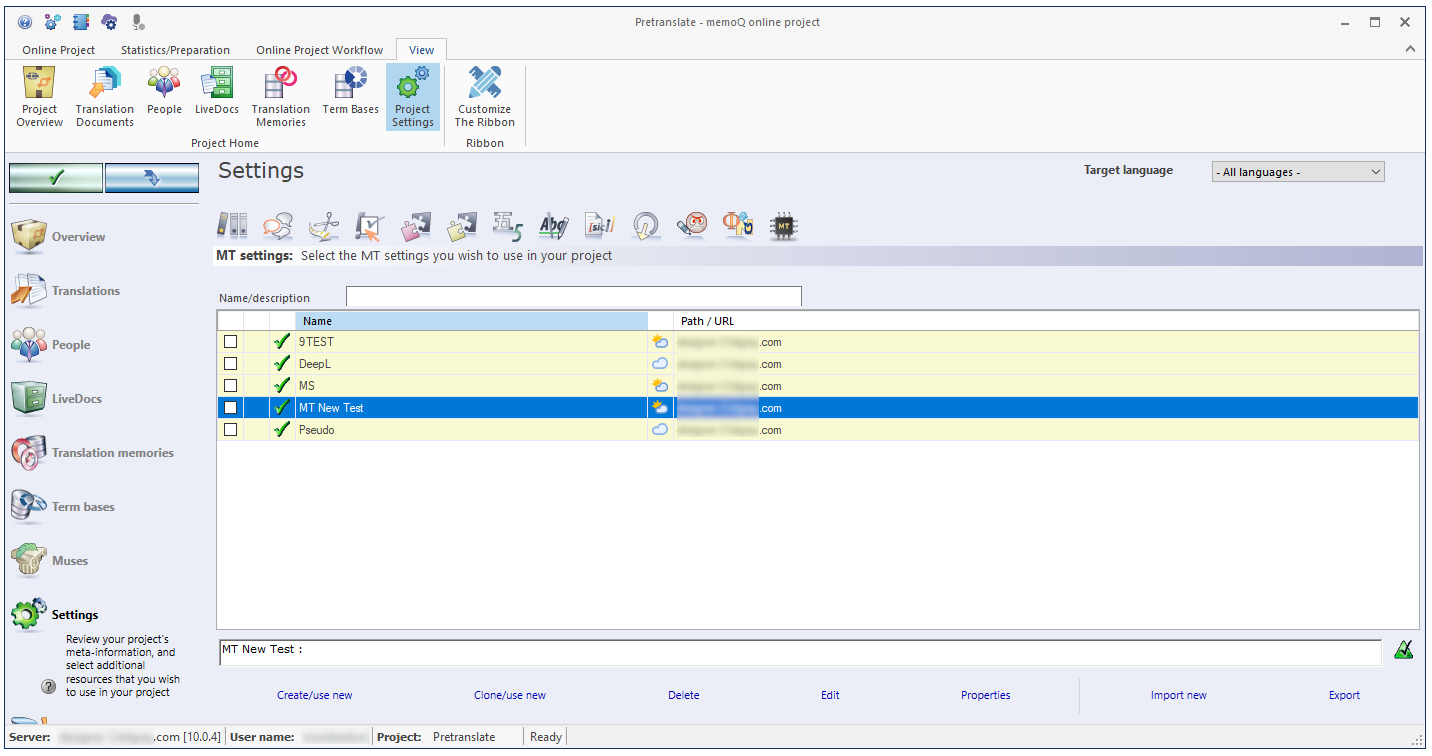Screen dimensions: 1432x756
Task: Collapse the ribbon with the chevron arrow
Action: pyautogui.click(x=1410, y=47)
